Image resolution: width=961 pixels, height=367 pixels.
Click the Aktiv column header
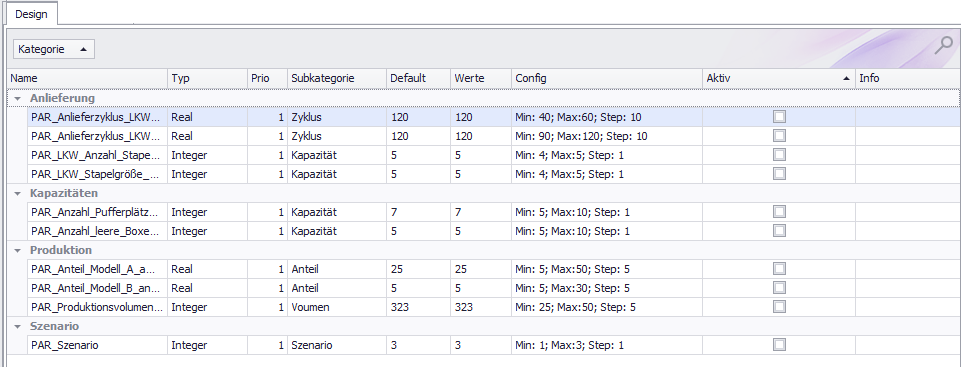pos(779,78)
